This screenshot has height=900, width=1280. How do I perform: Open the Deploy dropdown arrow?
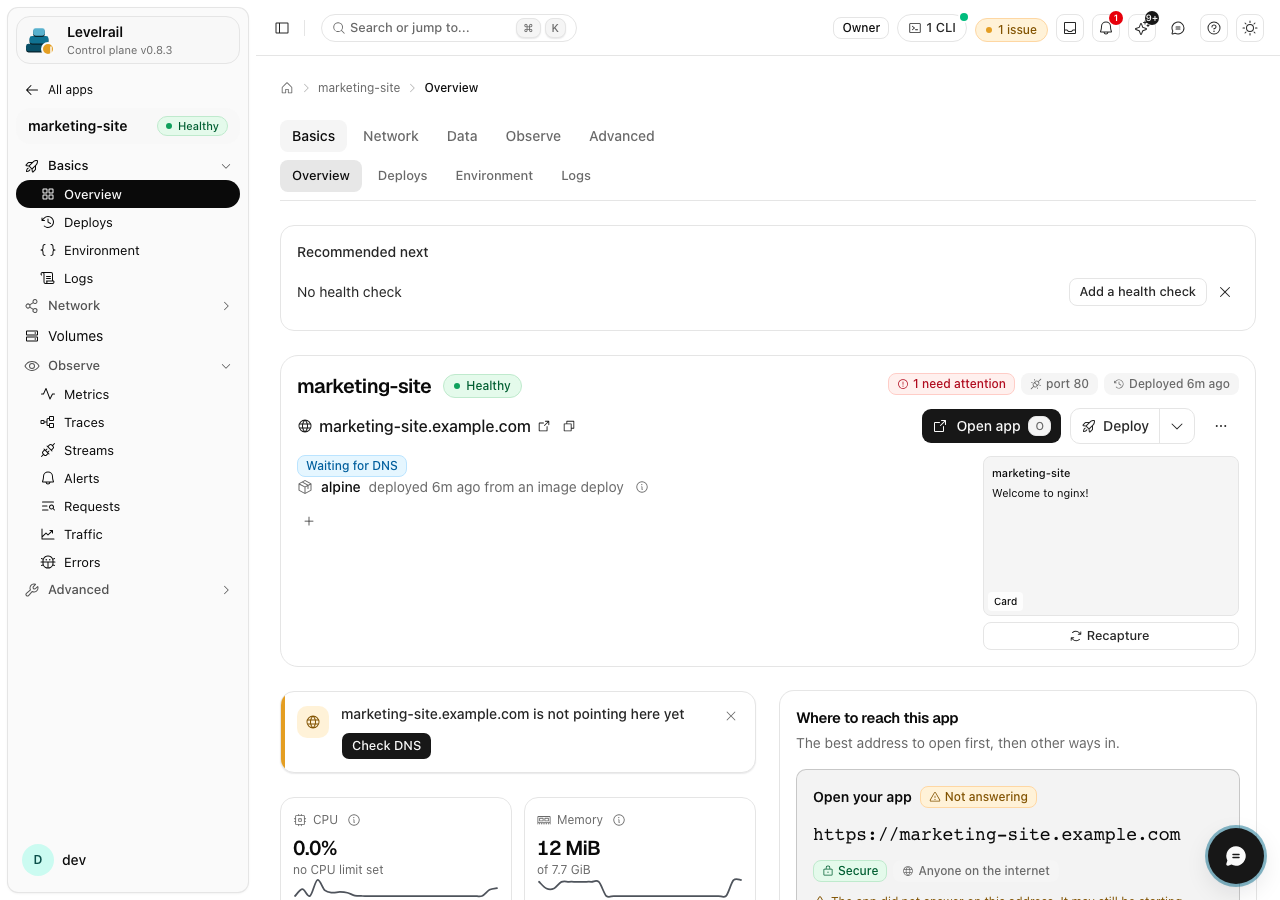[1177, 426]
